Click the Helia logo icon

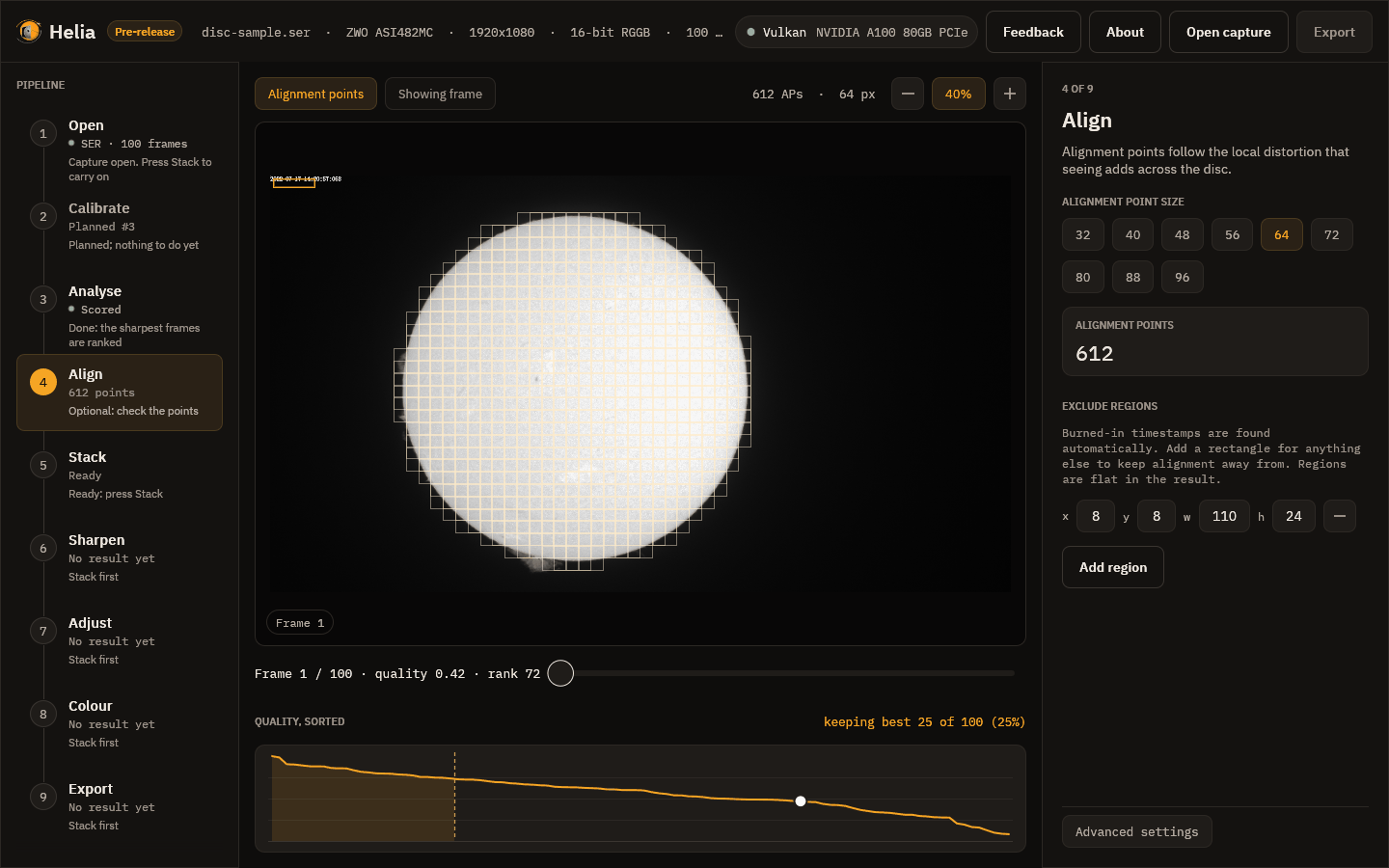pyautogui.click(x=29, y=32)
